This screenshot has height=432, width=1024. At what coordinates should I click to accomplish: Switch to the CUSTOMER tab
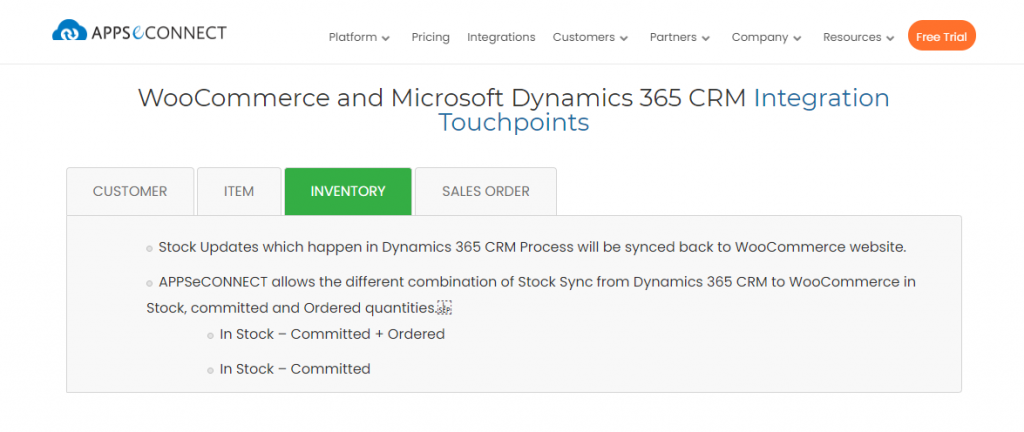point(130,191)
